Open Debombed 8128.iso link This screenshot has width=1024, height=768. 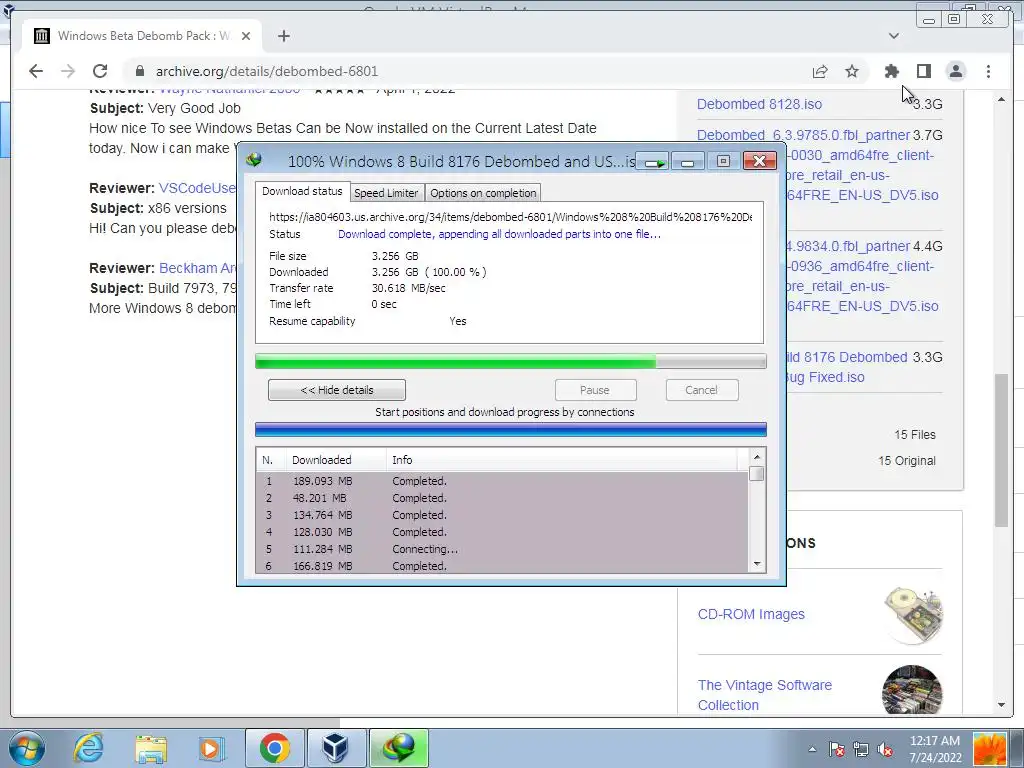pyautogui.click(x=760, y=104)
